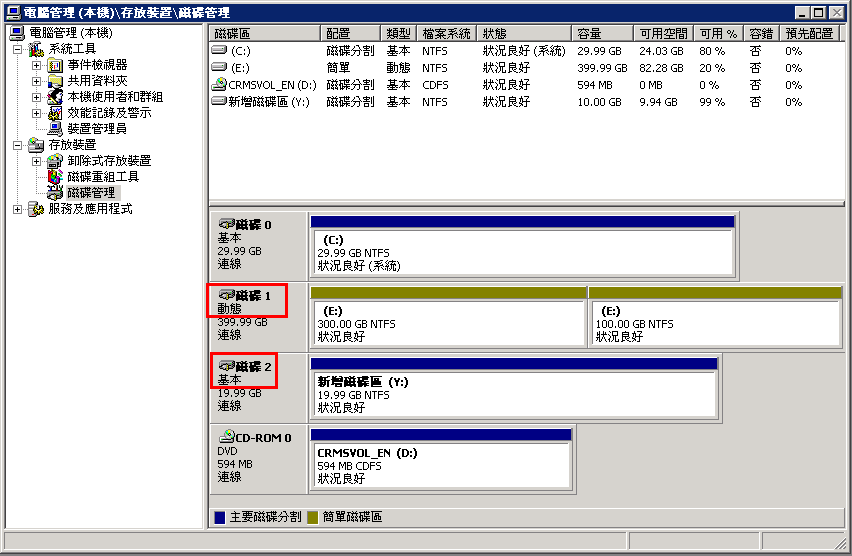Select the (C:) 29.99 GB NTFS partition block
Image resolution: width=852 pixels, height=556 pixels.
tap(523, 253)
